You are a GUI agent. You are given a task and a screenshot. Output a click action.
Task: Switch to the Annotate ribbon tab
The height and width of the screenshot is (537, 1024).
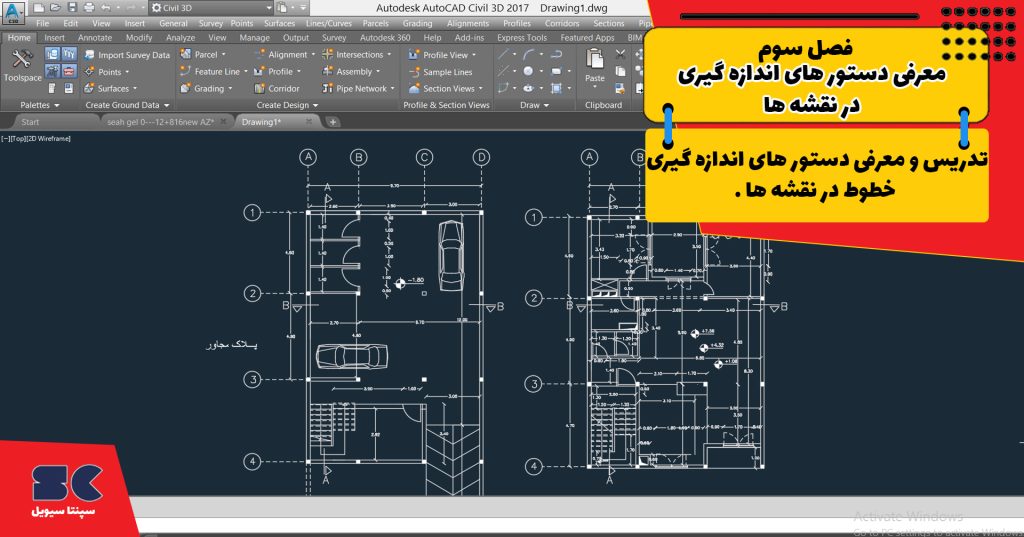[x=95, y=38]
